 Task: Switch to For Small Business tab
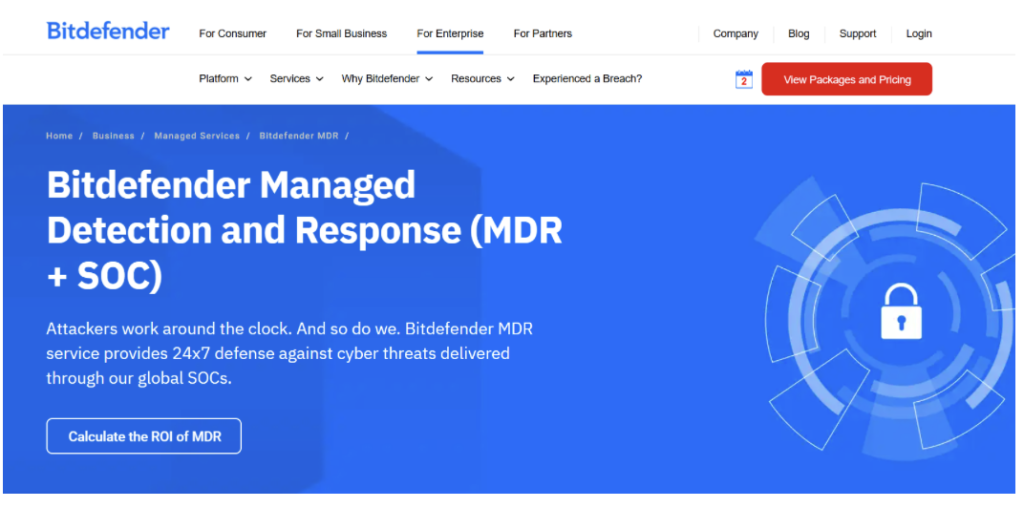[342, 33]
